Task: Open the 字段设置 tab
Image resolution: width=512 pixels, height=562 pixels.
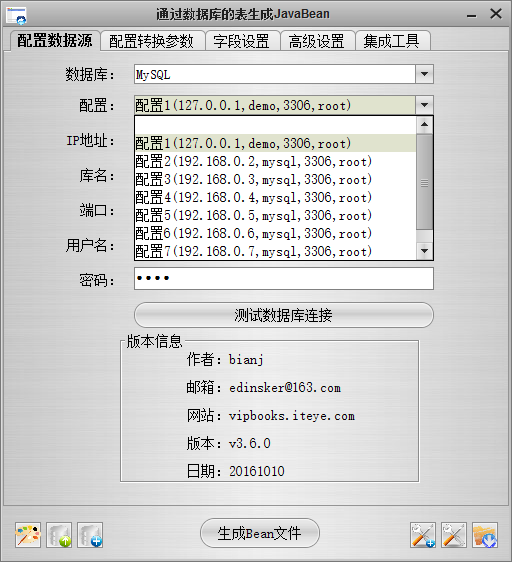Action: pos(242,41)
